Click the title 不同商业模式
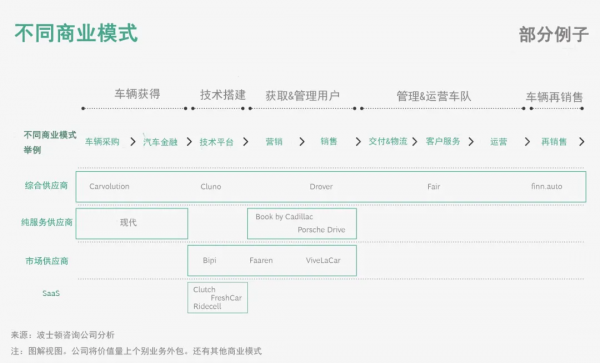The image size is (600, 363). click(x=76, y=33)
